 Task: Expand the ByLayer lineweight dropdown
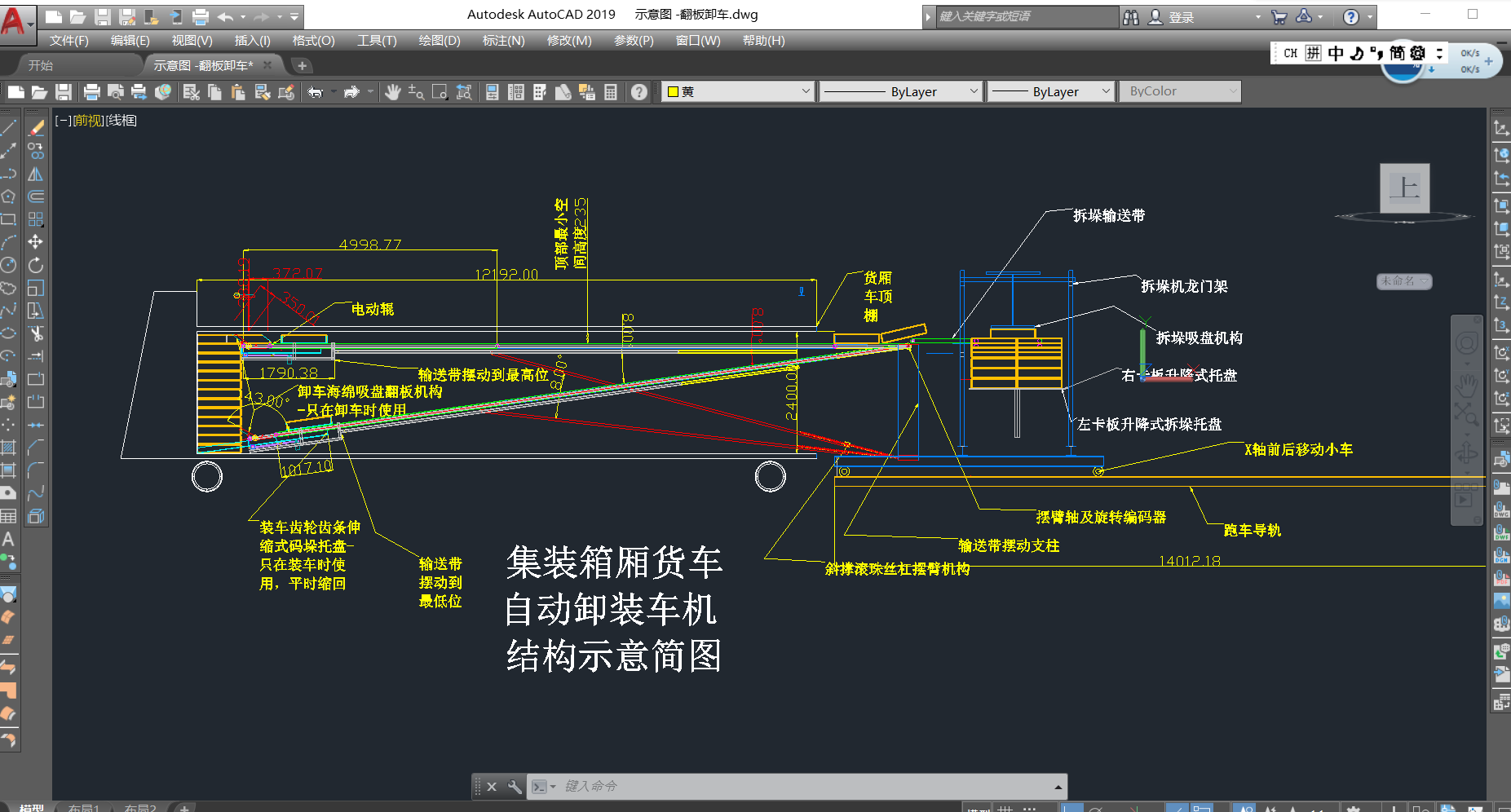click(x=1050, y=91)
